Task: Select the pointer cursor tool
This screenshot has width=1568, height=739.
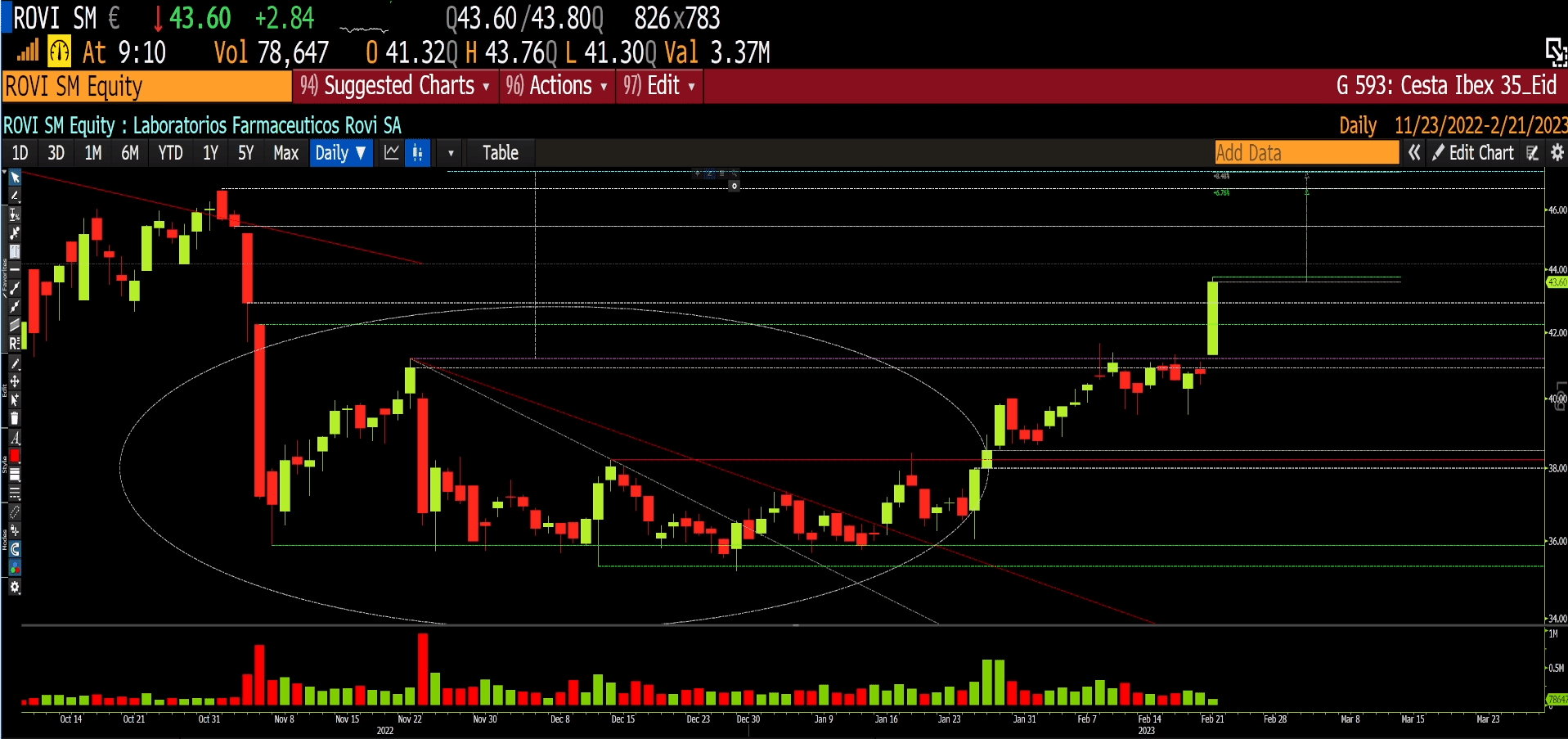Action: coord(15,178)
